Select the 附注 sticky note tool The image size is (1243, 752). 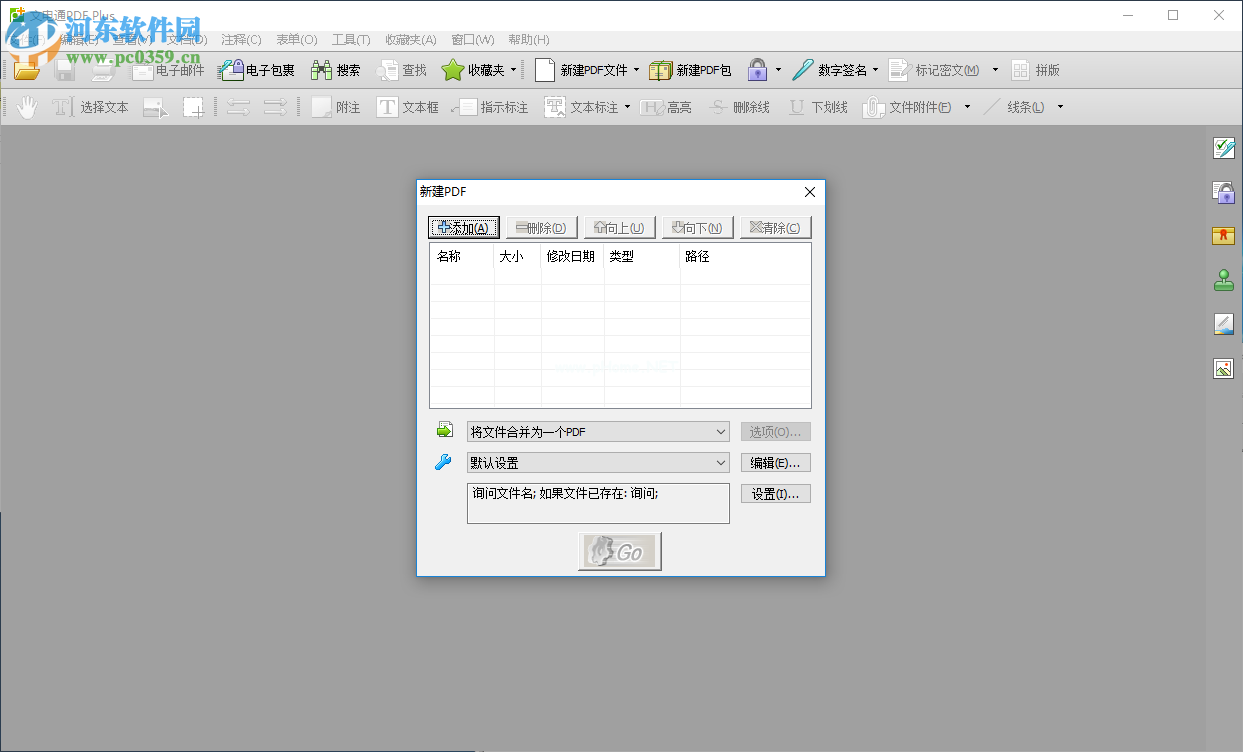pyautogui.click(x=334, y=106)
